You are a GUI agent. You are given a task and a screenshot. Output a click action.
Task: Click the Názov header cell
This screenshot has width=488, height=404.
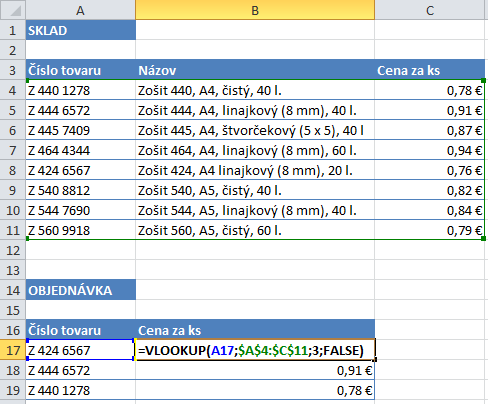pyautogui.click(x=255, y=70)
